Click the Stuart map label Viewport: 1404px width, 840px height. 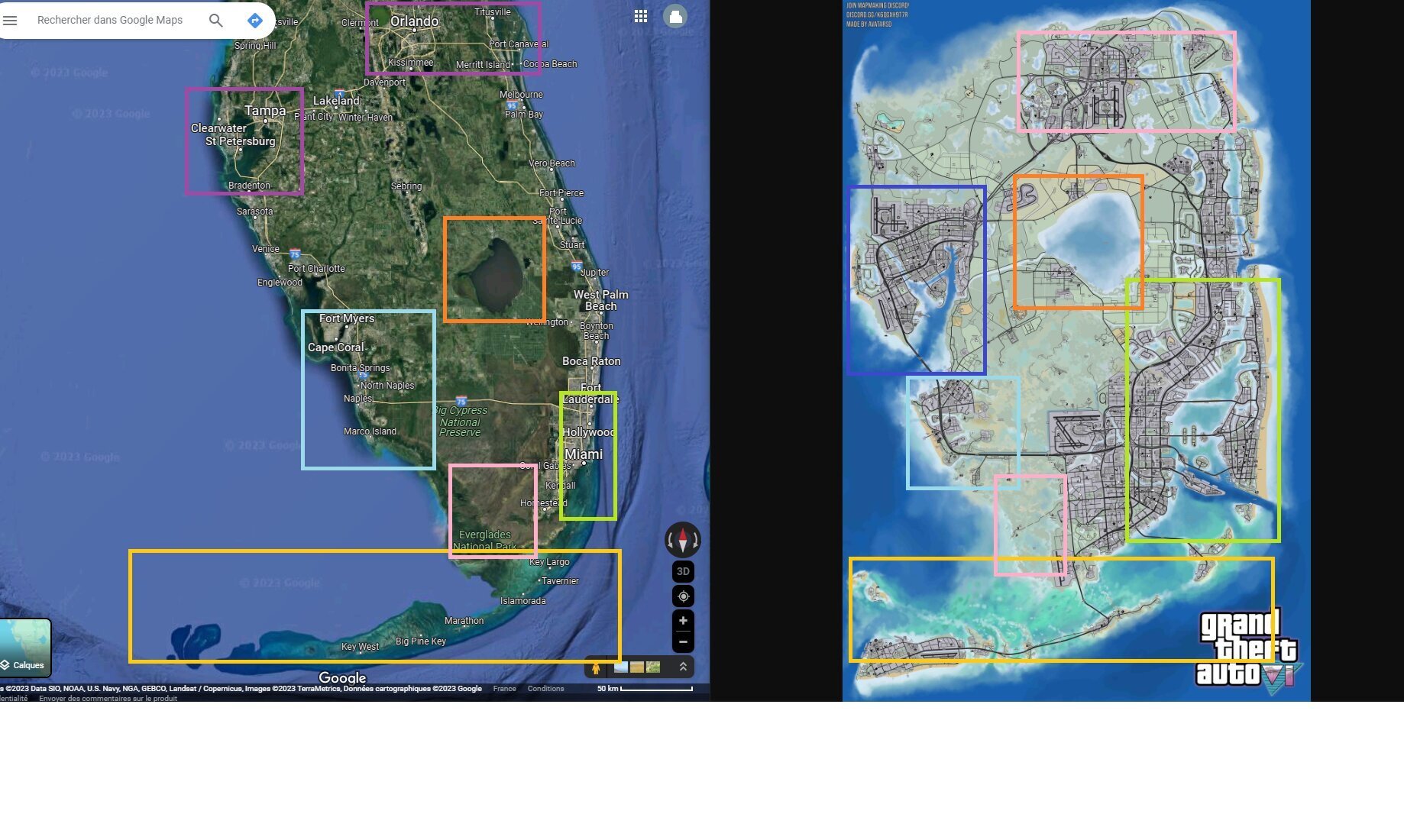[x=572, y=245]
